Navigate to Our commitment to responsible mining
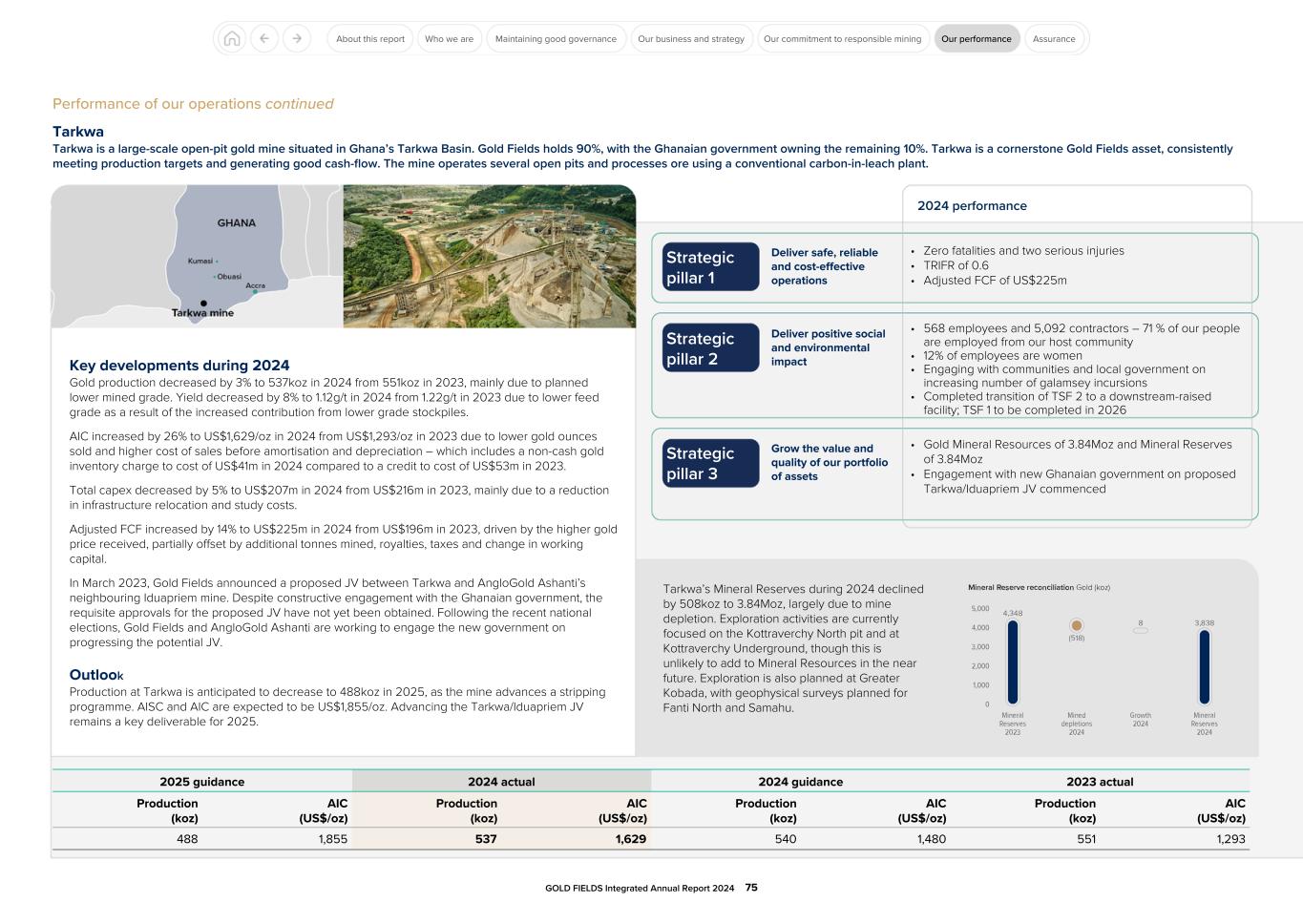1303x924 pixels. 842,38
